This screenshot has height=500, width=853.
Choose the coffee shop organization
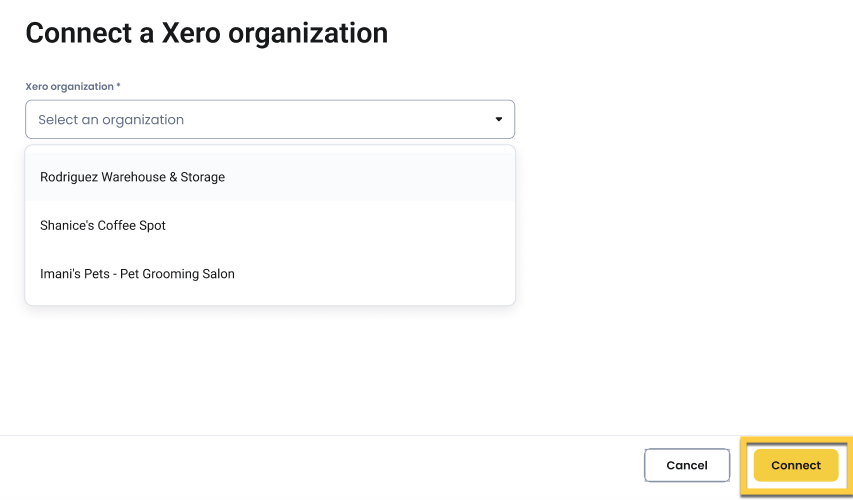[x=103, y=226]
